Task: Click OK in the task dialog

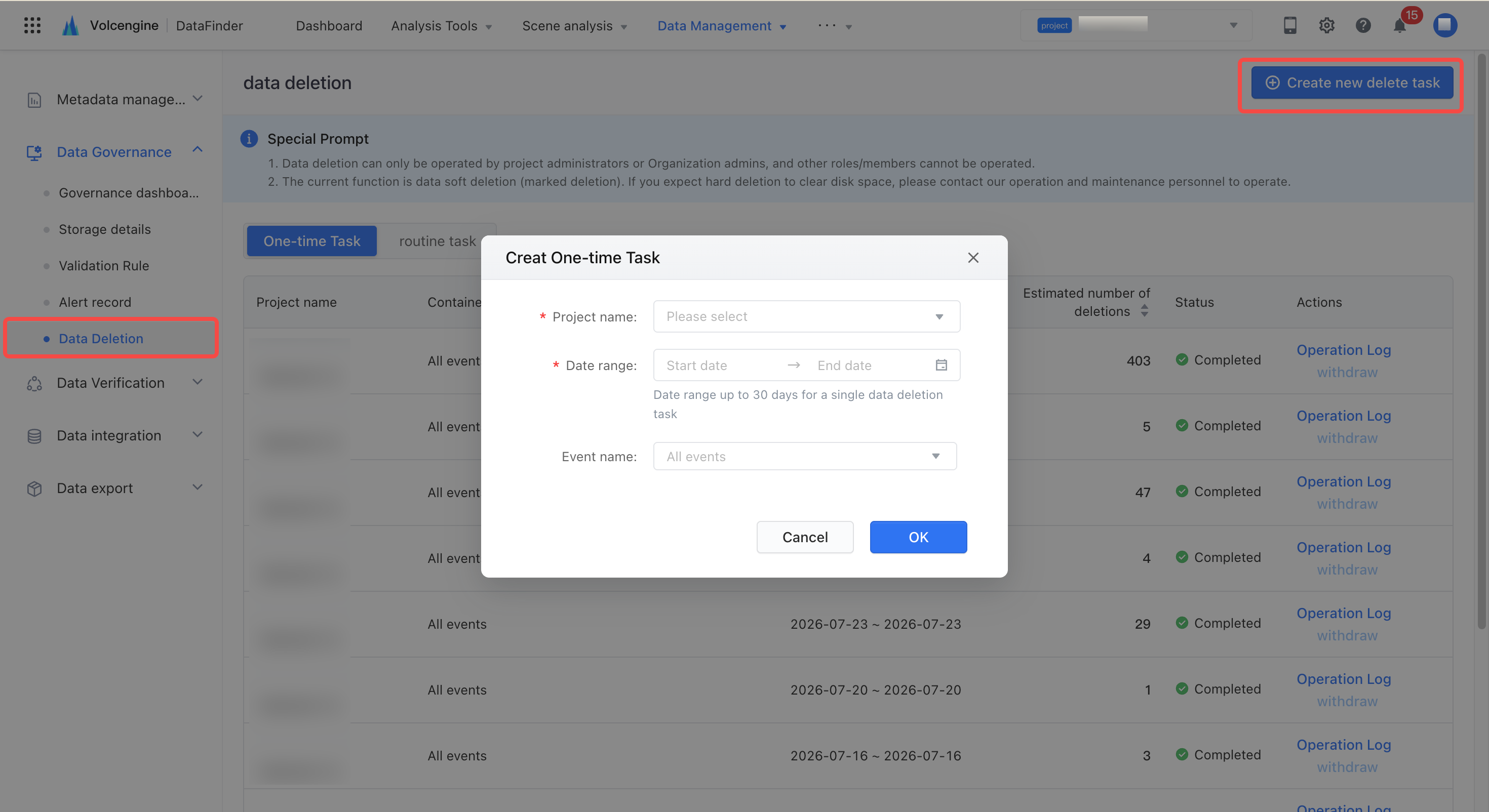Action: coord(918,537)
